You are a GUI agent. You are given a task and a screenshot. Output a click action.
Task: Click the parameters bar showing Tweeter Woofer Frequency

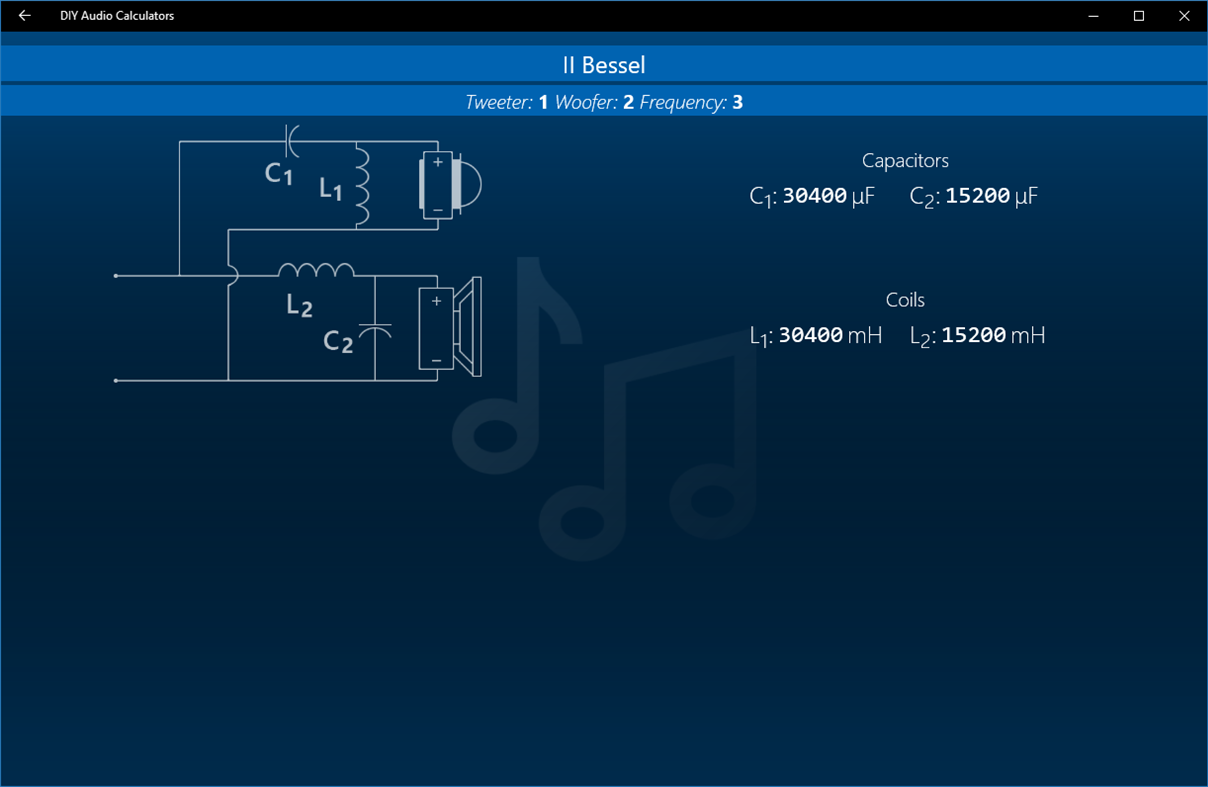tap(604, 102)
